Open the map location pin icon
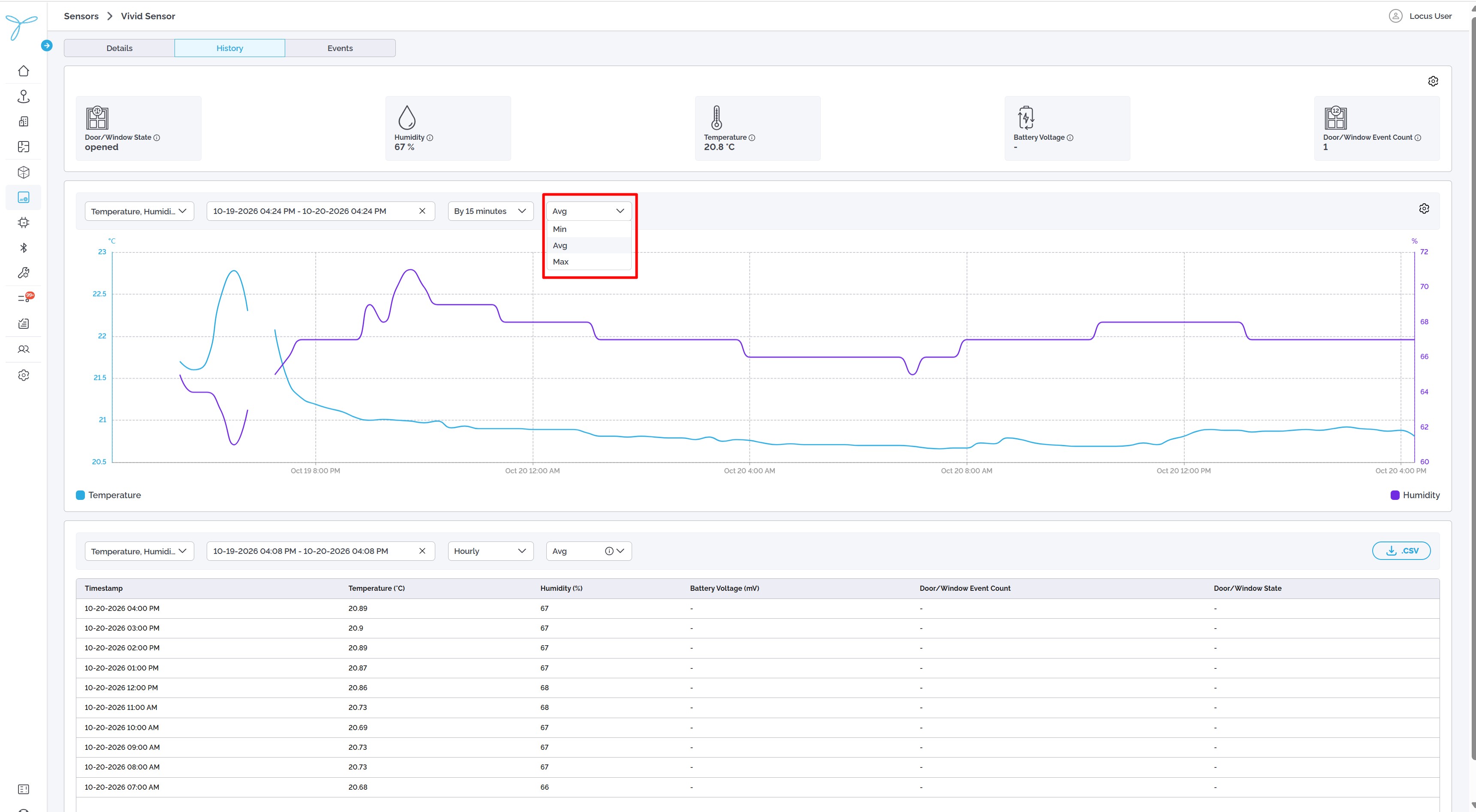The image size is (1476, 812). pyautogui.click(x=24, y=96)
